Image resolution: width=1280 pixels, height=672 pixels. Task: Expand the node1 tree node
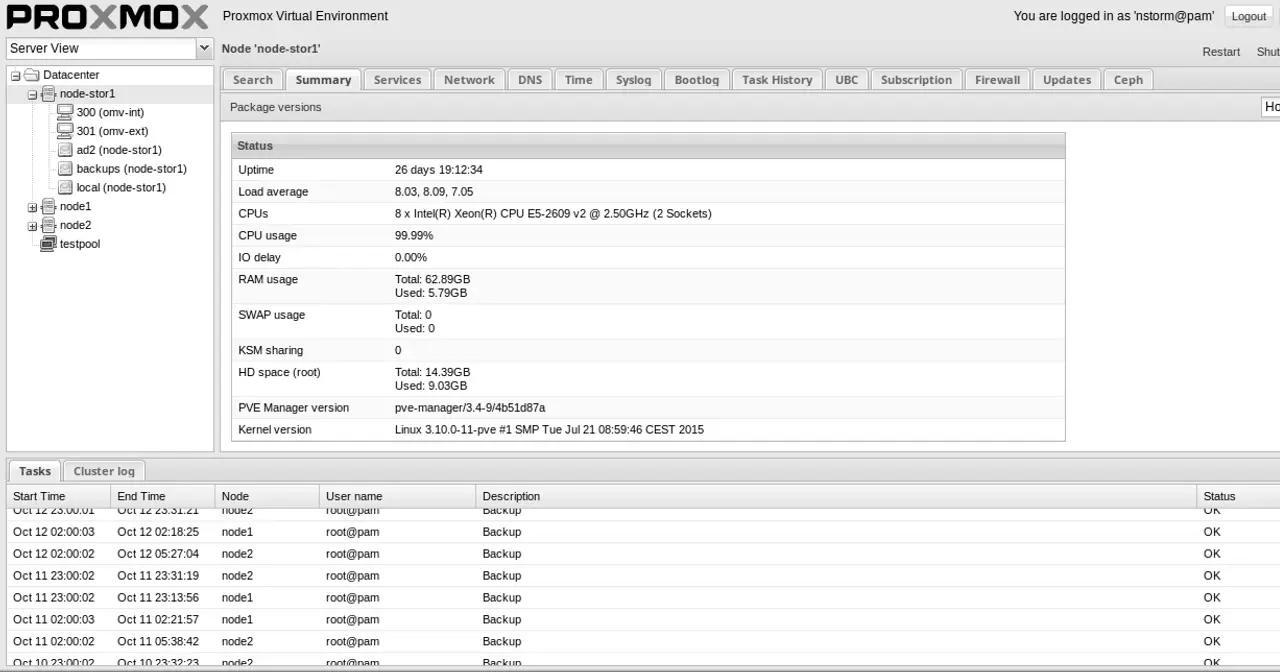pyautogui.click(x=32, y=207)
